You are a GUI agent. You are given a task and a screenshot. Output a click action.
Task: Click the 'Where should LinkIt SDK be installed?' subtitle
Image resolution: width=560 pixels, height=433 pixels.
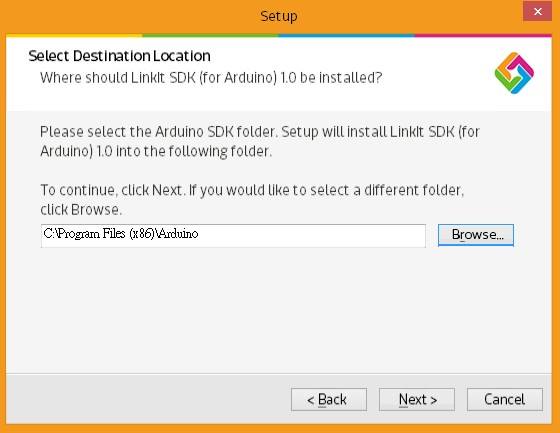click(211, 78)
